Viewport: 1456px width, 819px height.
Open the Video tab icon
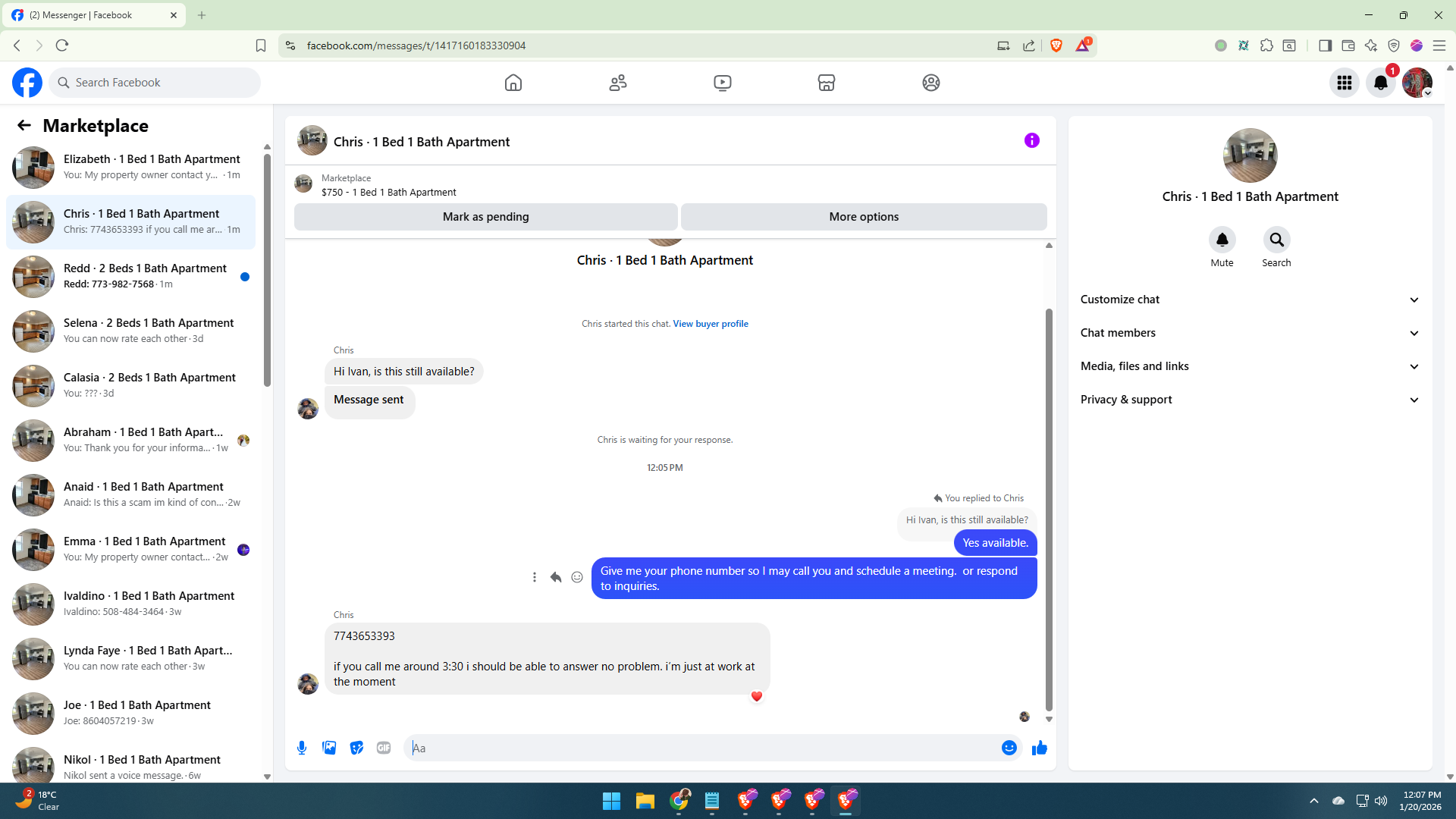click(723, 83)
